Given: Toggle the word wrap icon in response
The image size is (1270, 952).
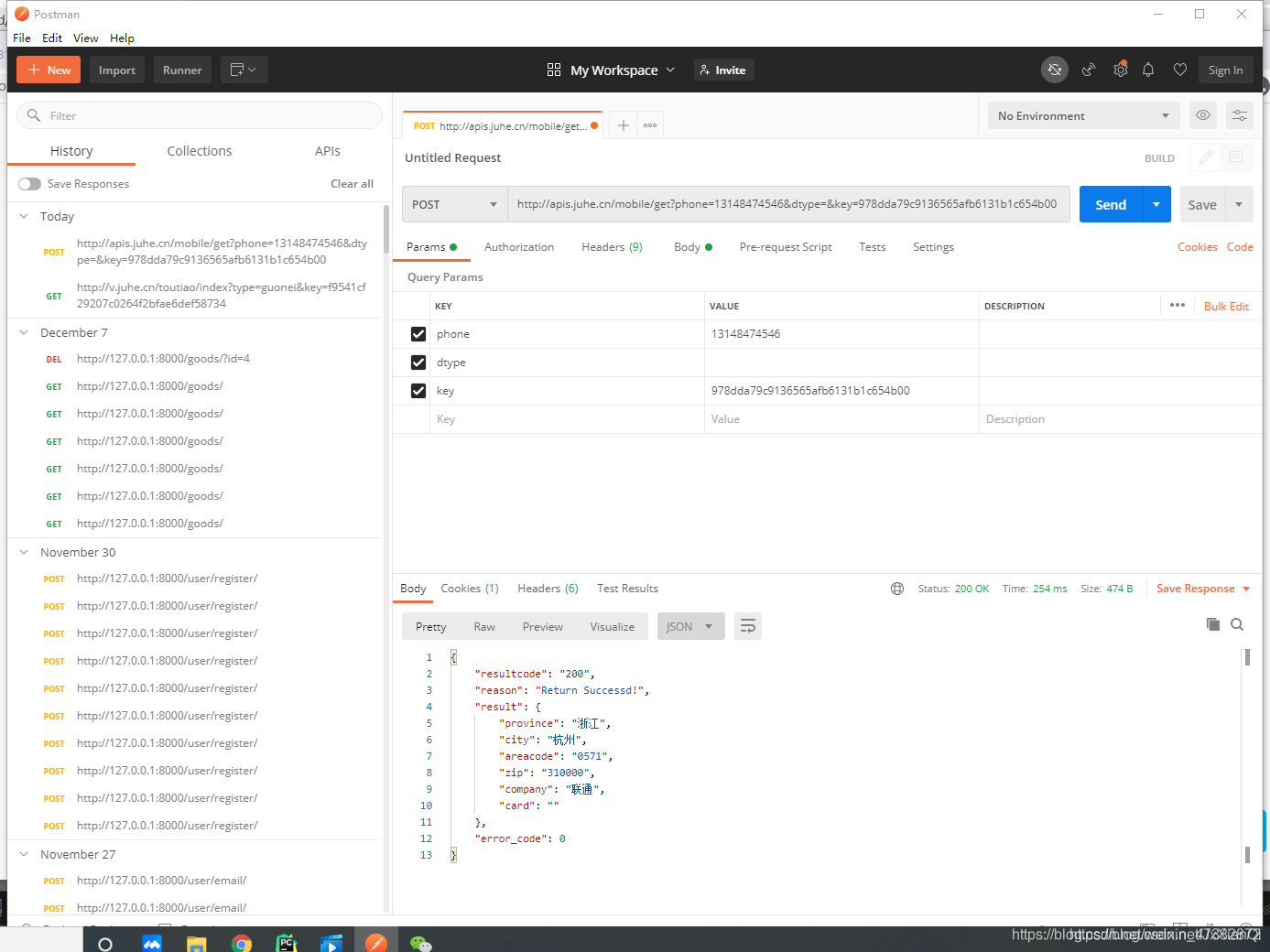Looking at the screenshot, I should [748, 626].
